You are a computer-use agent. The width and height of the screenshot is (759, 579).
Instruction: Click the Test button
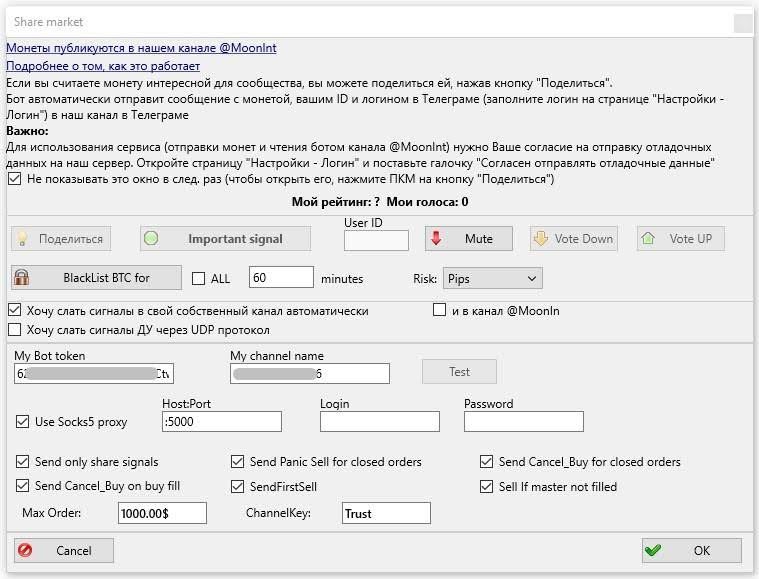pos(459,372)
